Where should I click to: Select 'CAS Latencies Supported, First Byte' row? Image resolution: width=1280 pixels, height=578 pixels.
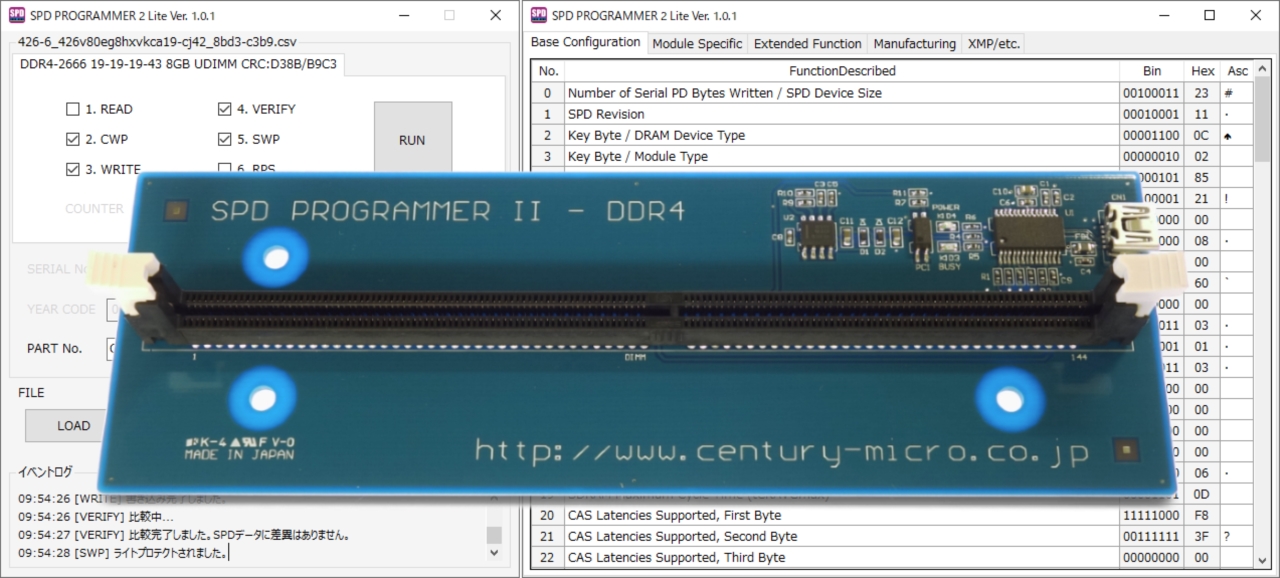[842, 515]
